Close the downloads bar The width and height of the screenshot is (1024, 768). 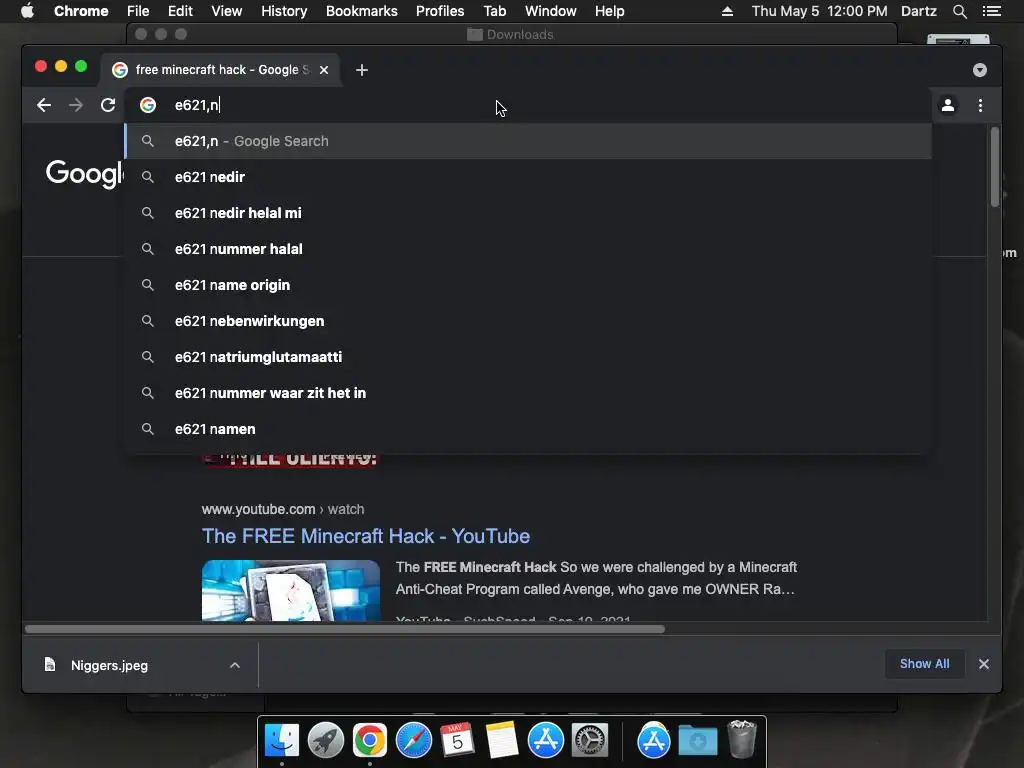click(984, 664)
